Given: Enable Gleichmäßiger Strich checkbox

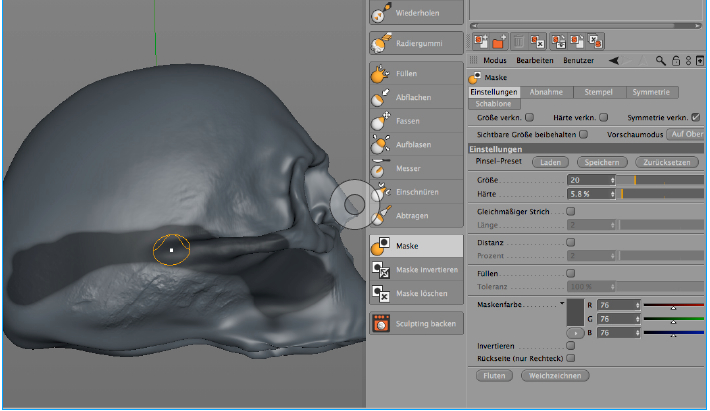Looking at the screenshot, I should coord(571,212).
